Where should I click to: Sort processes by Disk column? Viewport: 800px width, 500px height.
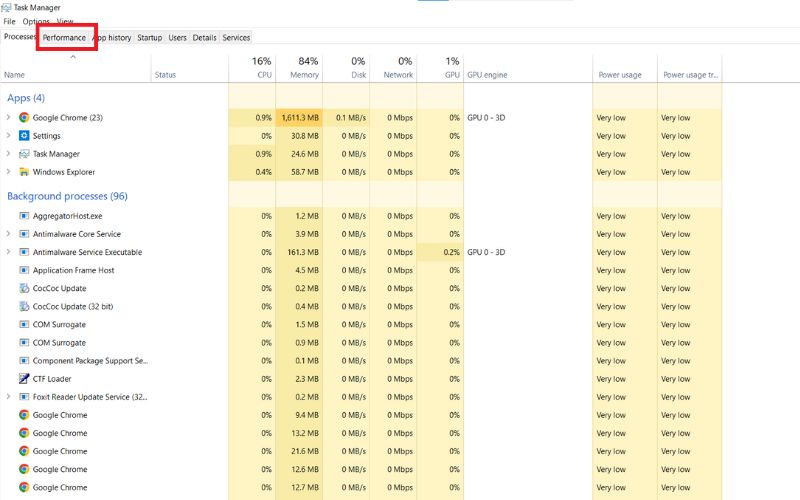point(346,67)
